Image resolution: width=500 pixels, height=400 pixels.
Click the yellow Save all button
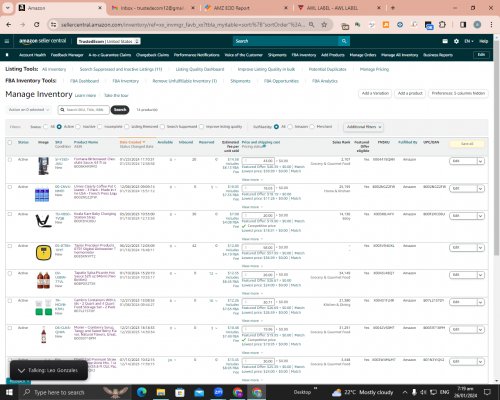[467, 144]
